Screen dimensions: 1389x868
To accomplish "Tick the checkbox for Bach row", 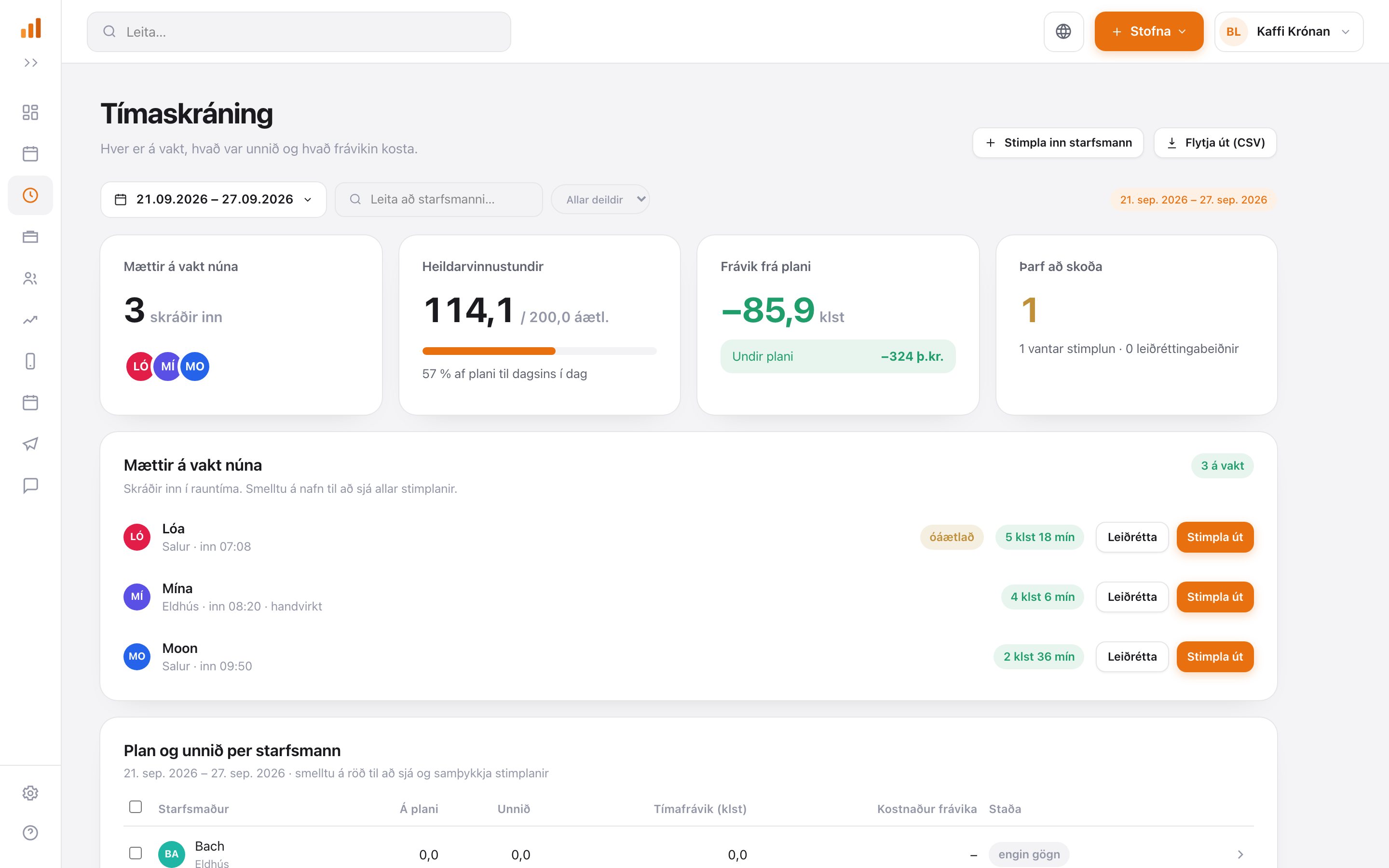I will click(x=136, y=853).
